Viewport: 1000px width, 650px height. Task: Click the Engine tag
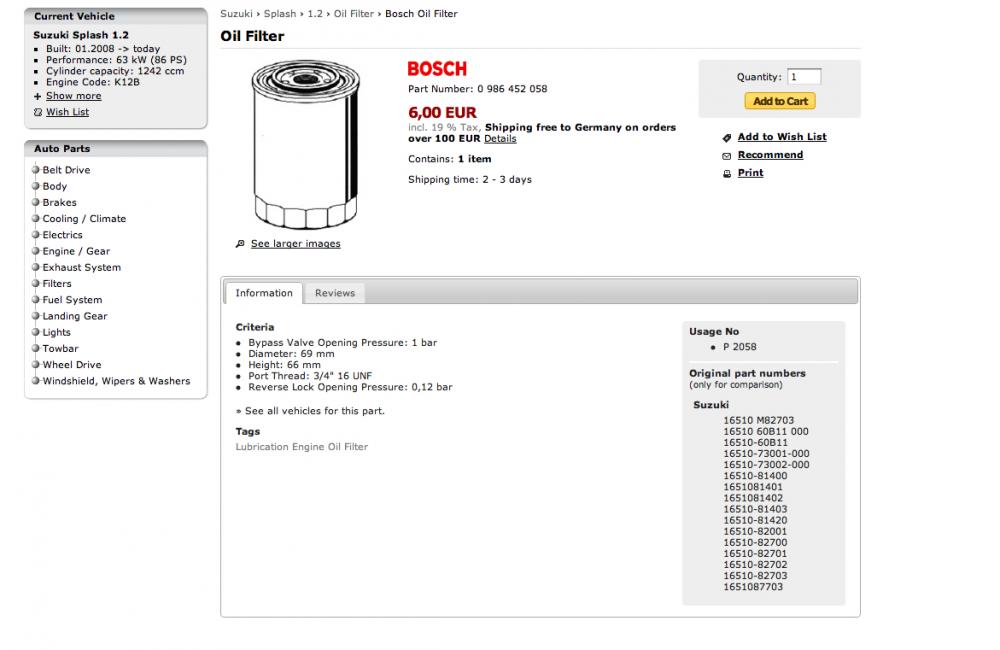[x=309, y=447]
